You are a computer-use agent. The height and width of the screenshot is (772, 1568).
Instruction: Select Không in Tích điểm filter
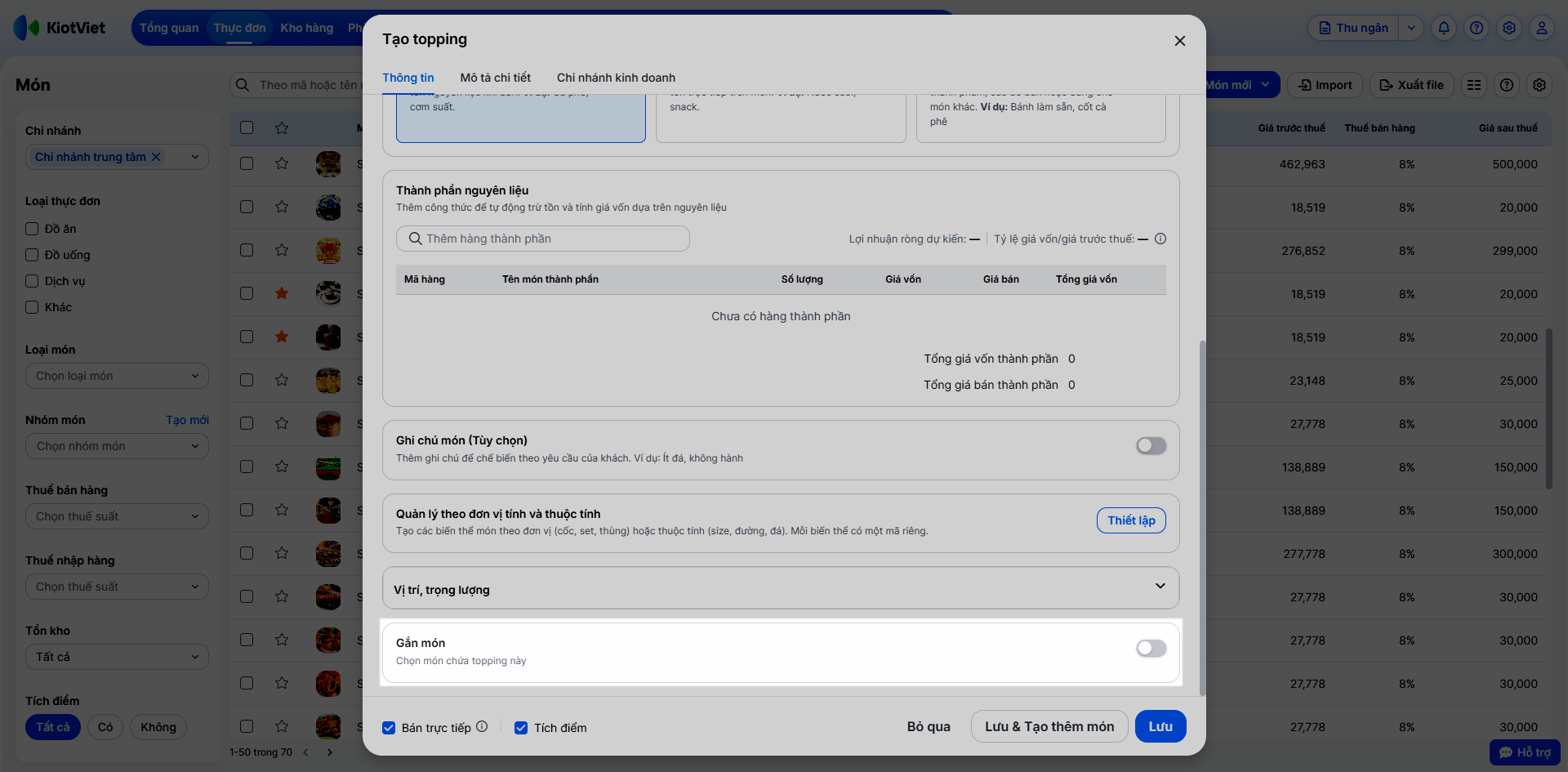click(158, 727)
